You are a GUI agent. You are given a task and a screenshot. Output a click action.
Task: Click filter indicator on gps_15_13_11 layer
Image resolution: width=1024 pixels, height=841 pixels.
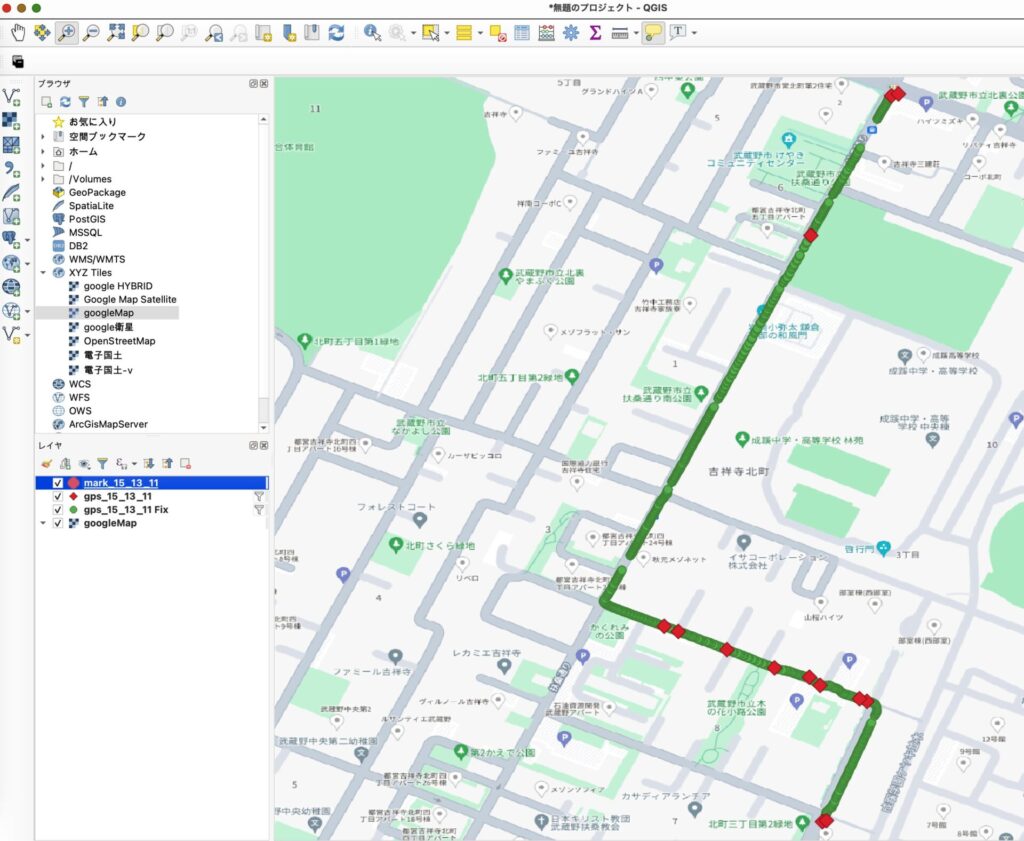259,496
